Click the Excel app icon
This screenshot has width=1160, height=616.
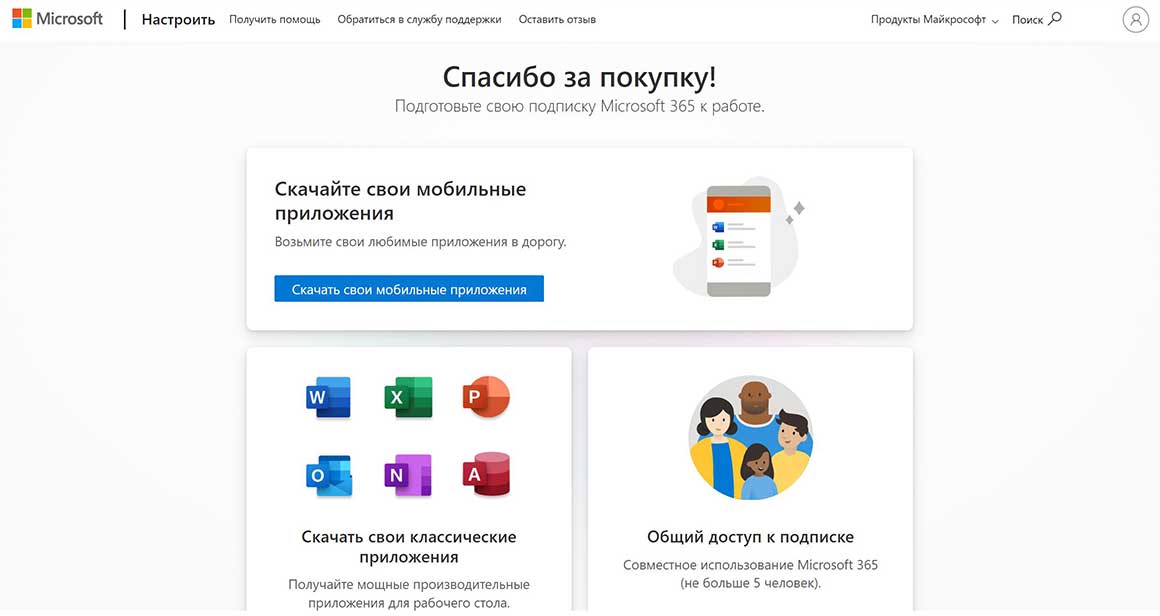coord(408,397)
